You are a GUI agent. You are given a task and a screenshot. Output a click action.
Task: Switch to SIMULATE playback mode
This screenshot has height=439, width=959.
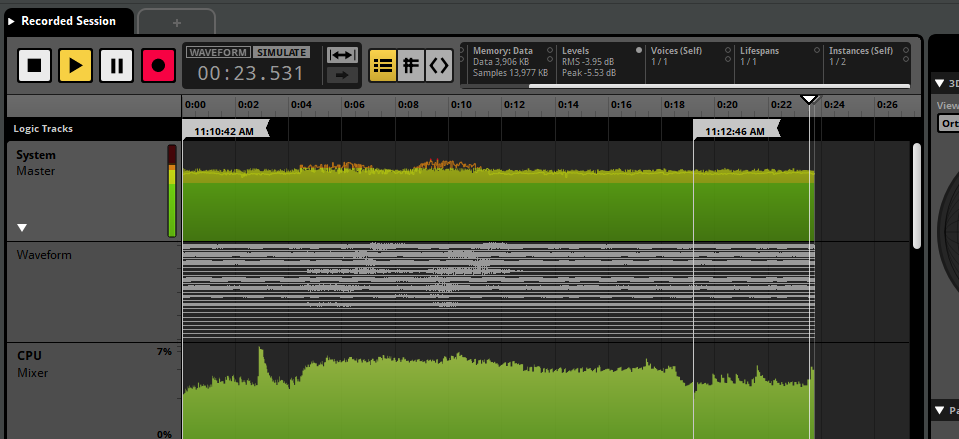point(280,52)
